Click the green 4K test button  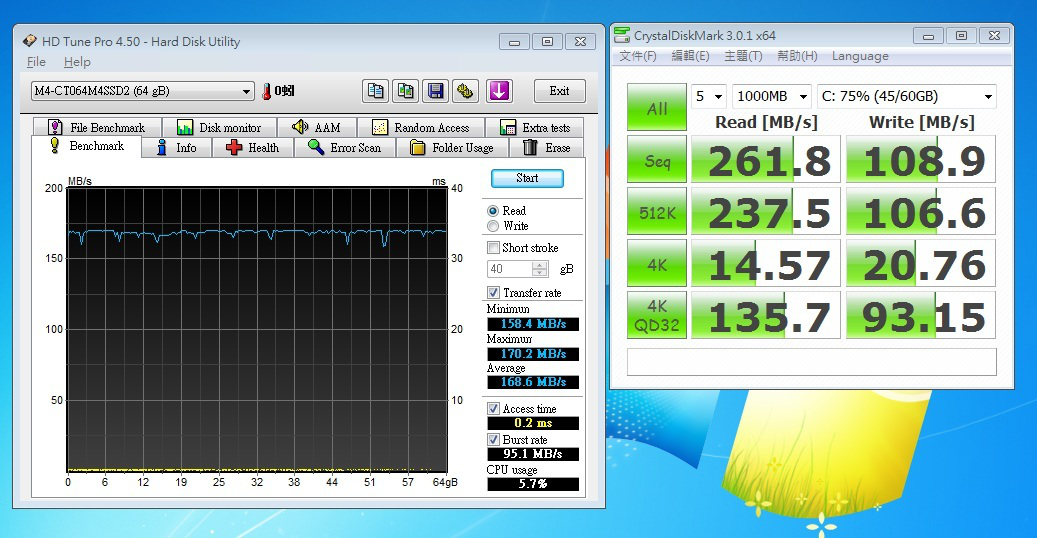point(657,263)
